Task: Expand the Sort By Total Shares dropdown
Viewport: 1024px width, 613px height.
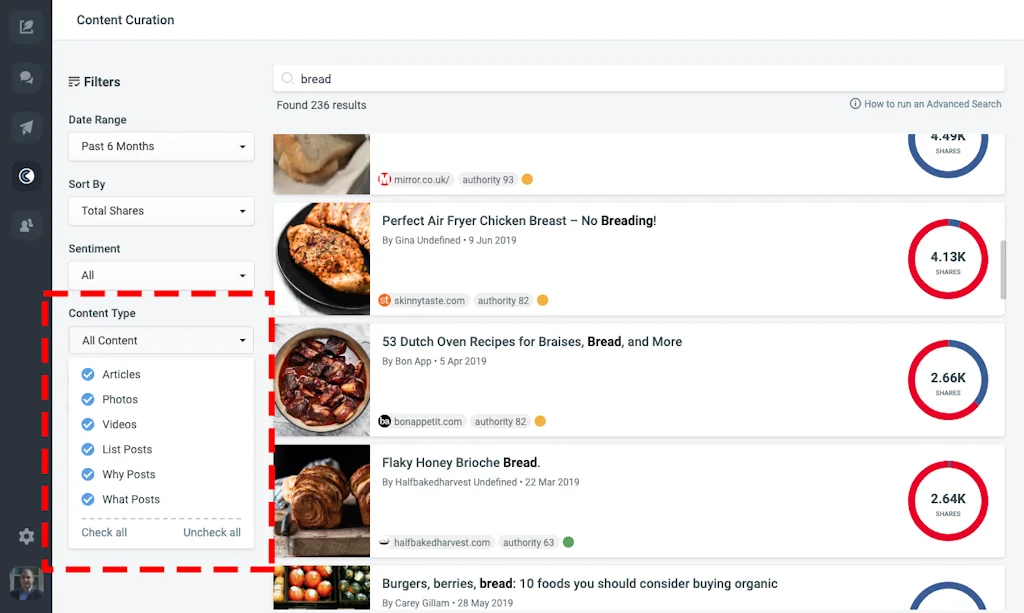Action: click(161, 211)
